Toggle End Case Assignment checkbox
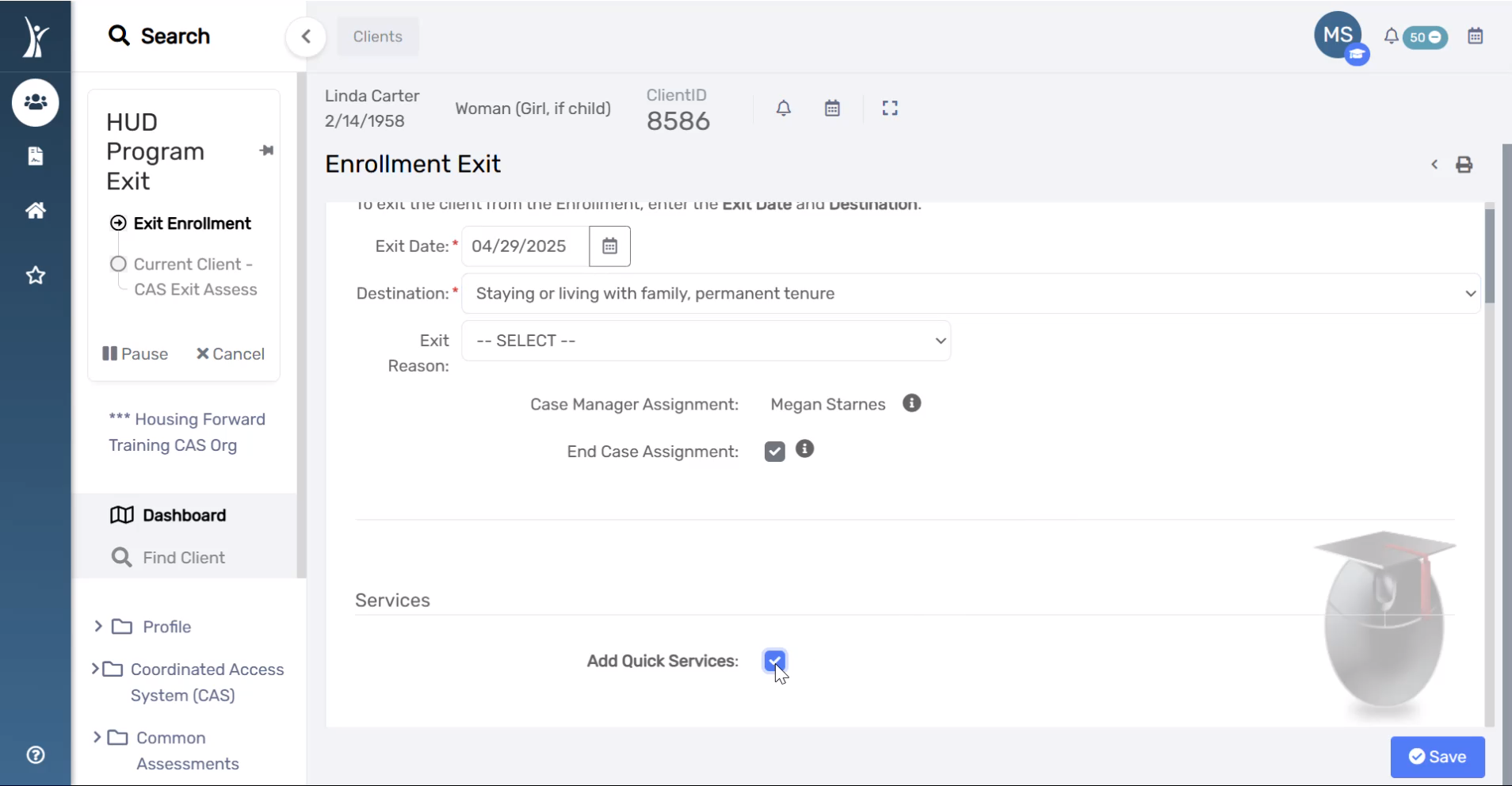Screen dimensions: 1512x786 coord(774,451)
